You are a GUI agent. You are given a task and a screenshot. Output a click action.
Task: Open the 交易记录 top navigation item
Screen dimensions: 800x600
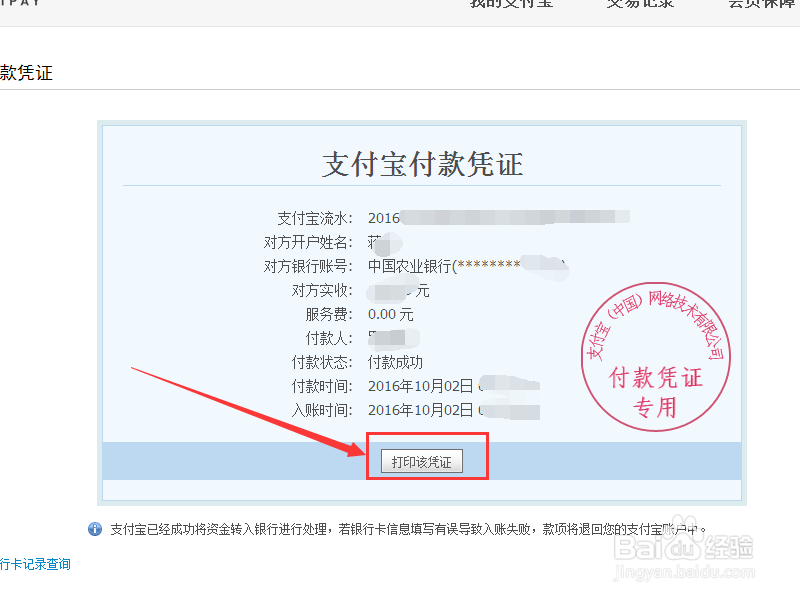(x=640, y=4)
